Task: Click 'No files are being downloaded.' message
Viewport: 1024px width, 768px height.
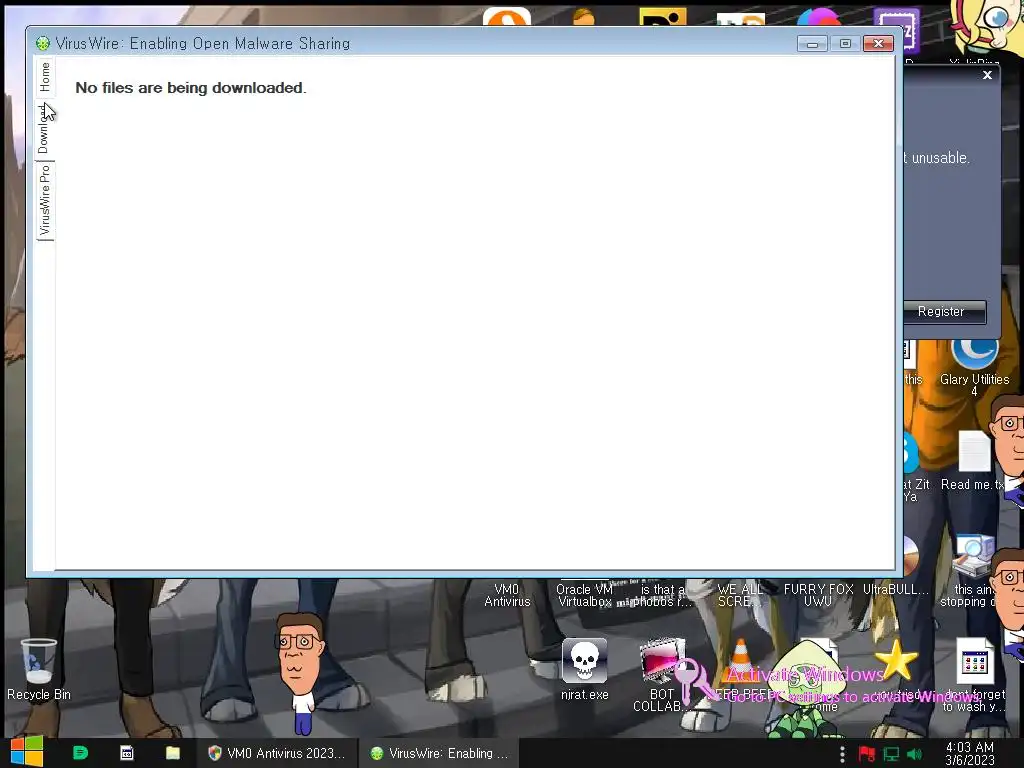Action: click(x=191, y=88)
